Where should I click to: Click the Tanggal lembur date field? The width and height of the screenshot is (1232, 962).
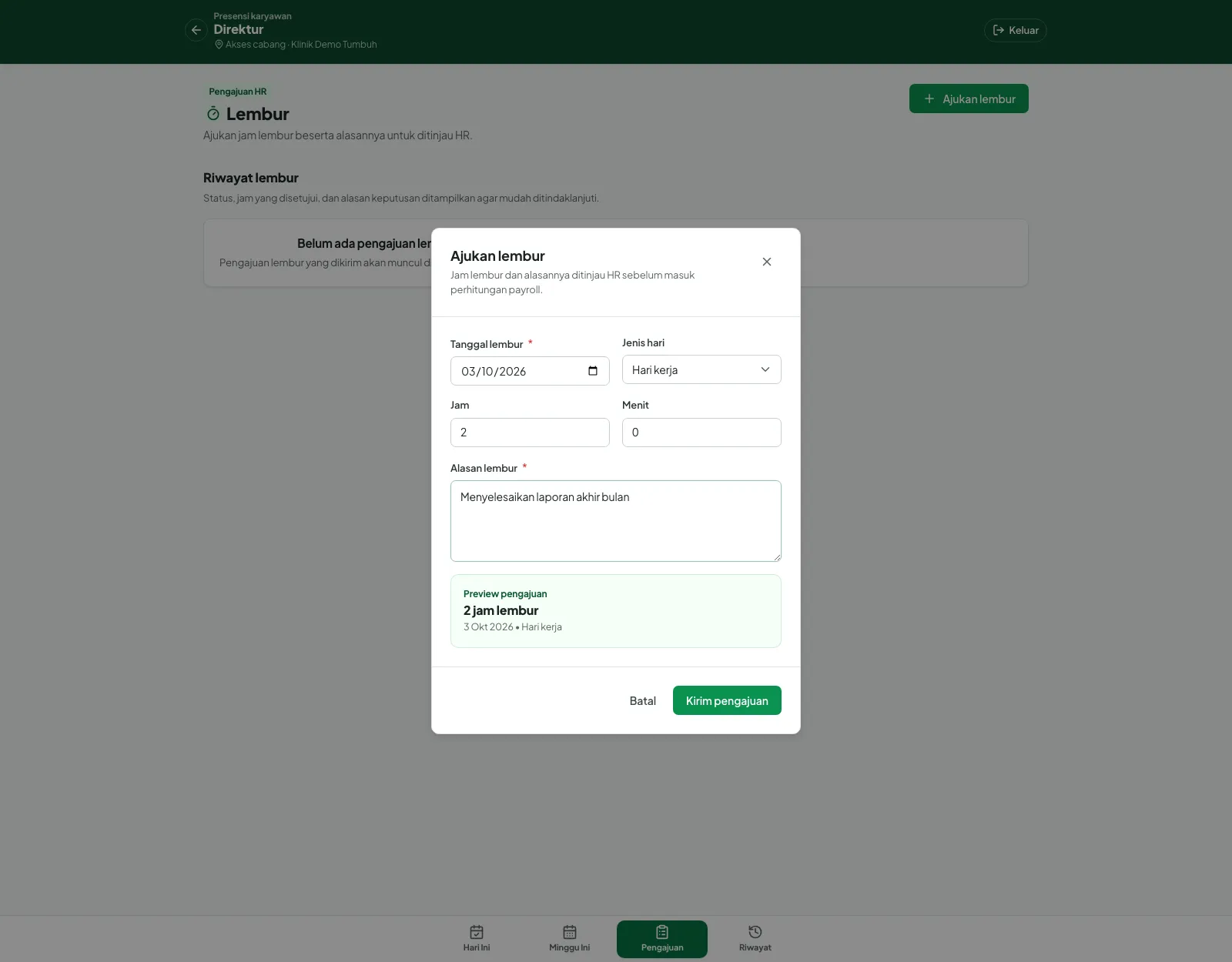point(530,371)
